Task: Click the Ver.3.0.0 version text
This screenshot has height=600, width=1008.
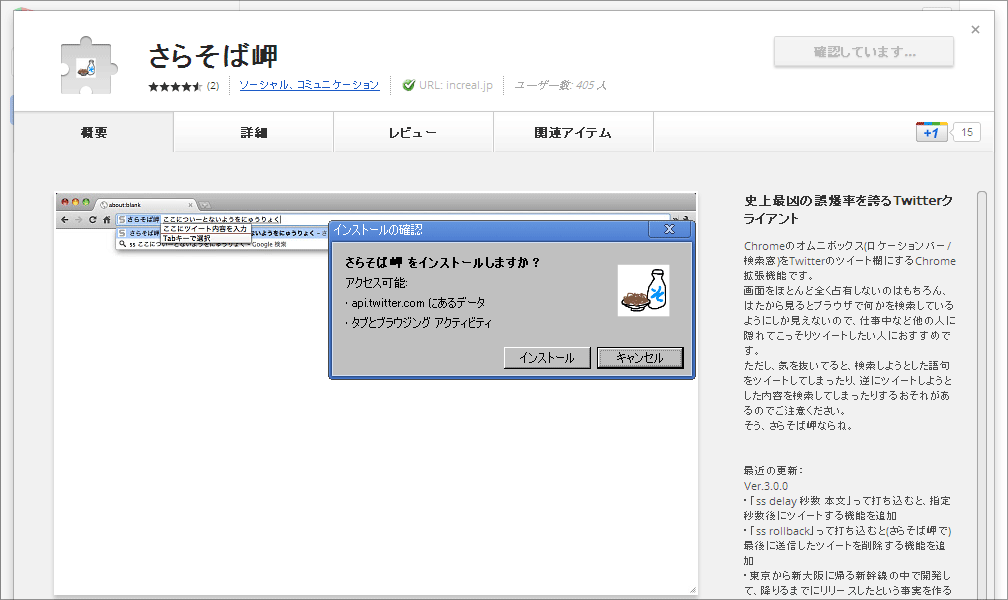Action: (x=766, y=486)
